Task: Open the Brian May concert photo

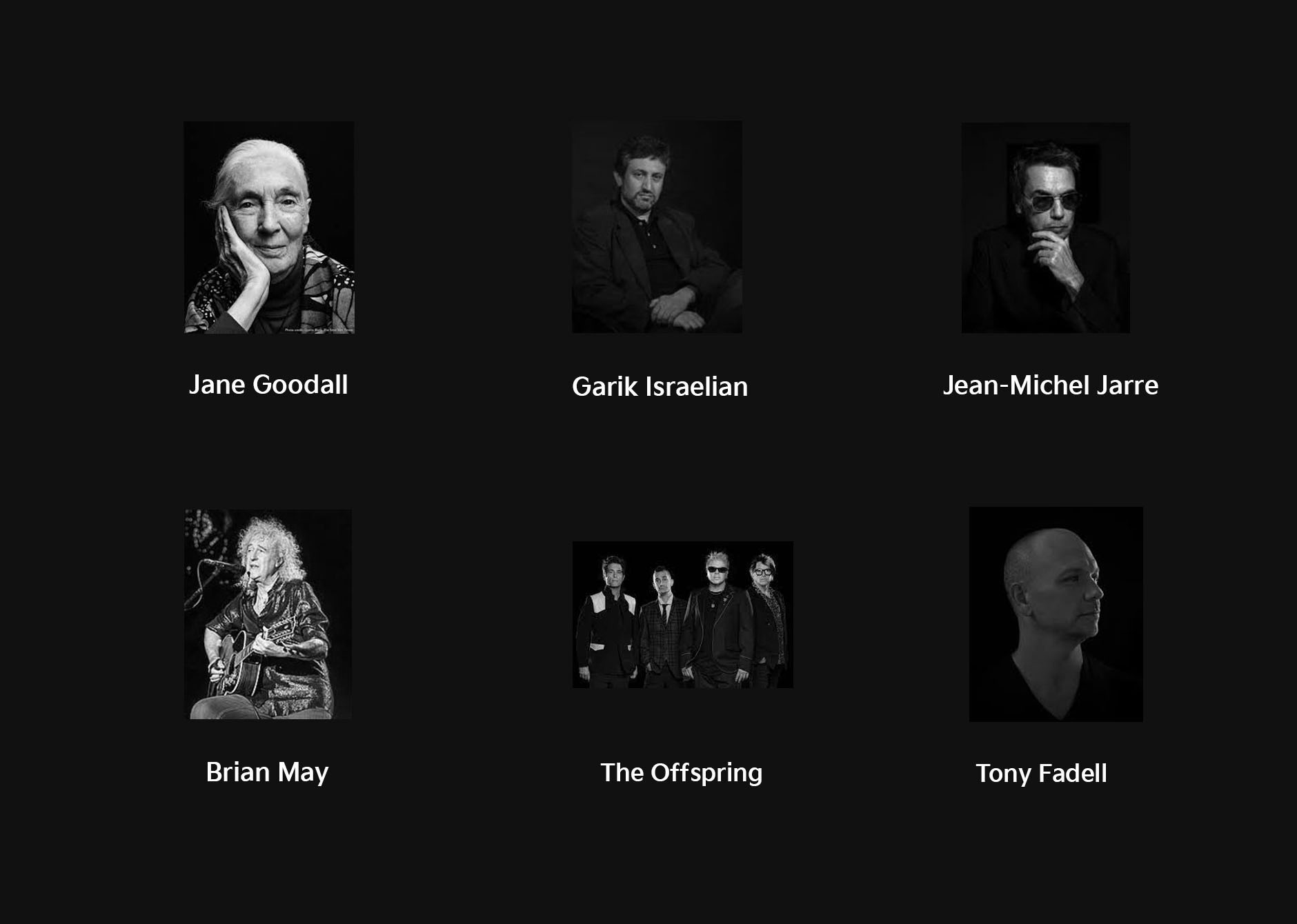Action: pos(268,614)
